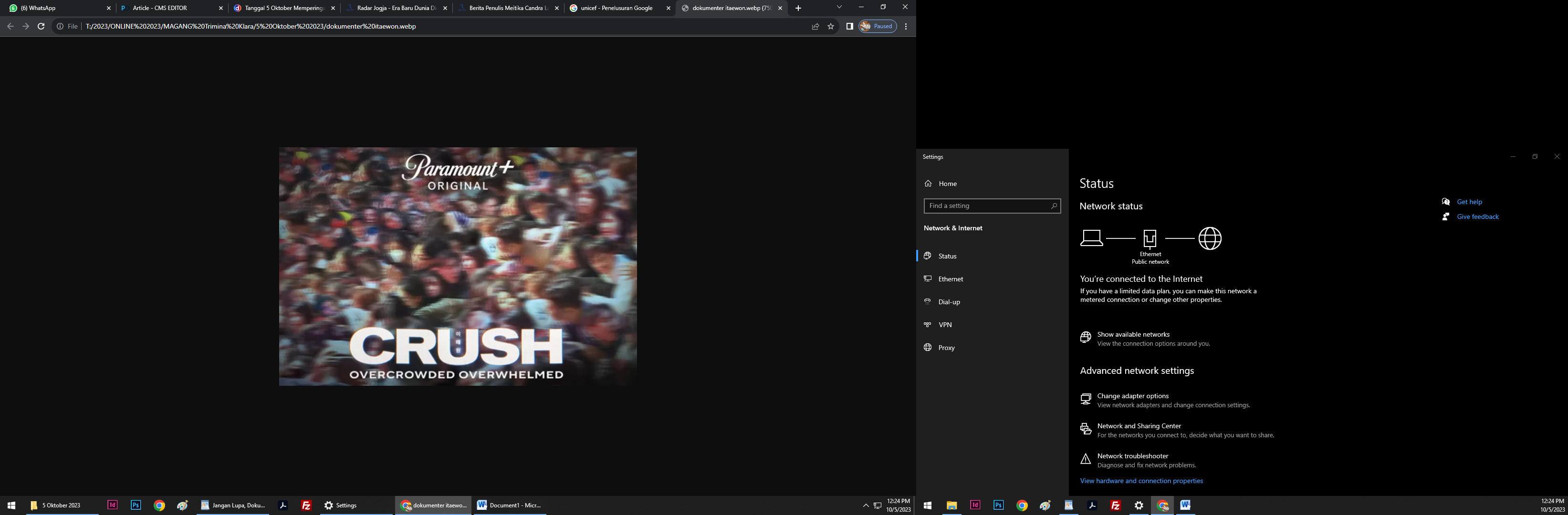This screenshot has width=1568, height=515.
Task: Switch to the Settings taskbar button
Action: pyautogui.click(x=357, y=505)
